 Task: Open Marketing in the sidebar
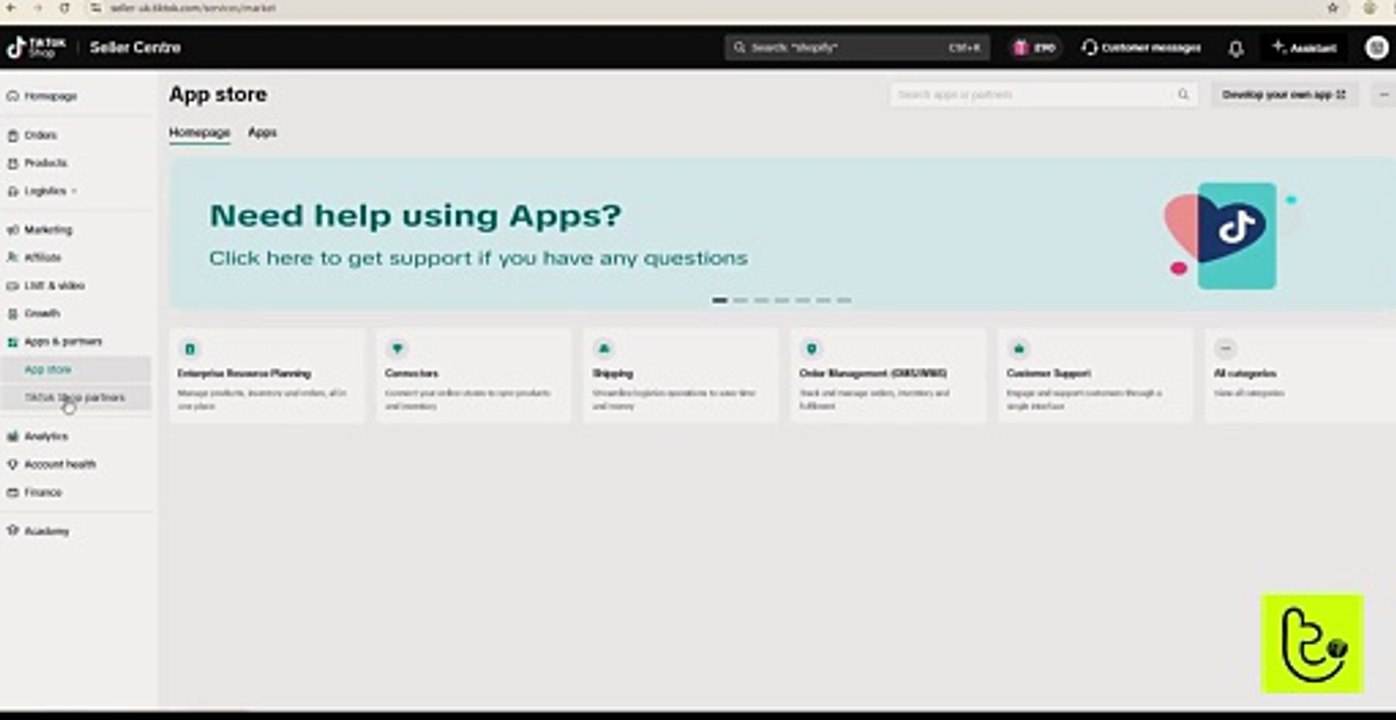[x=48, y=230]
